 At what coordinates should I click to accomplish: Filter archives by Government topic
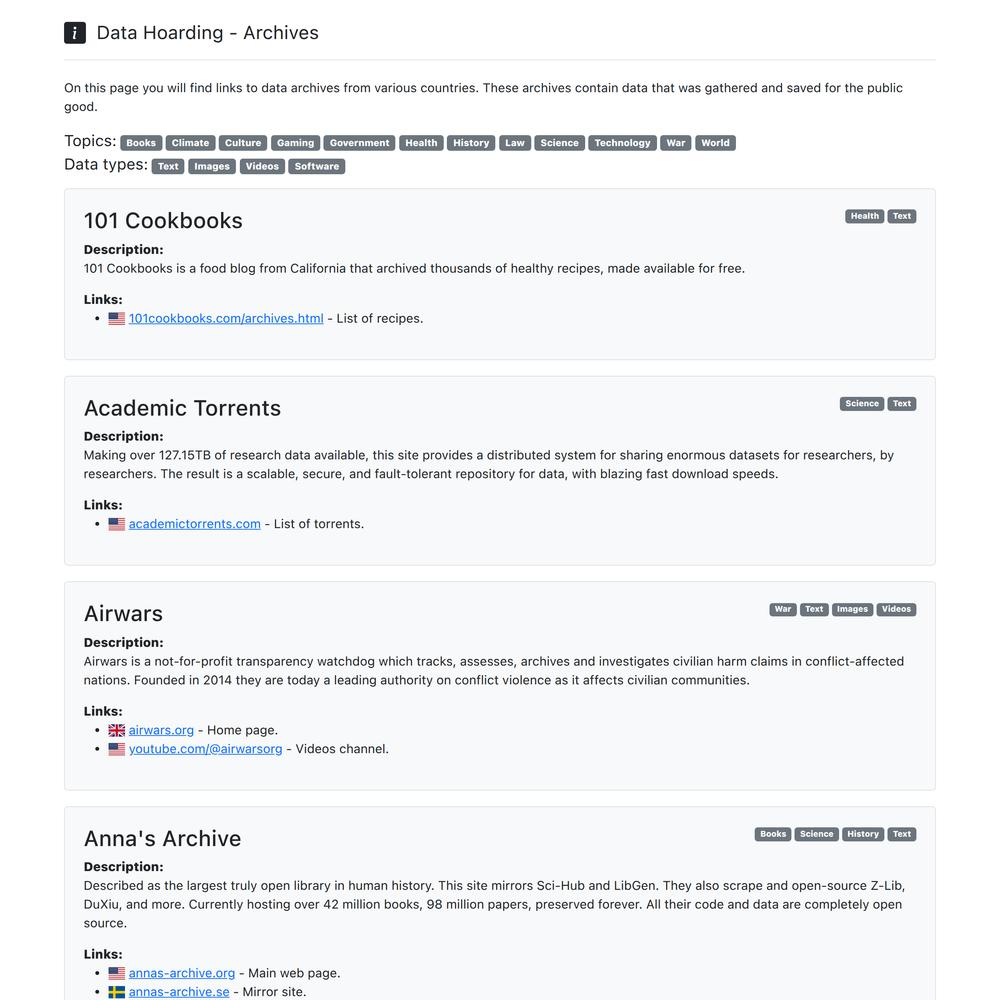tap(359, 143)
